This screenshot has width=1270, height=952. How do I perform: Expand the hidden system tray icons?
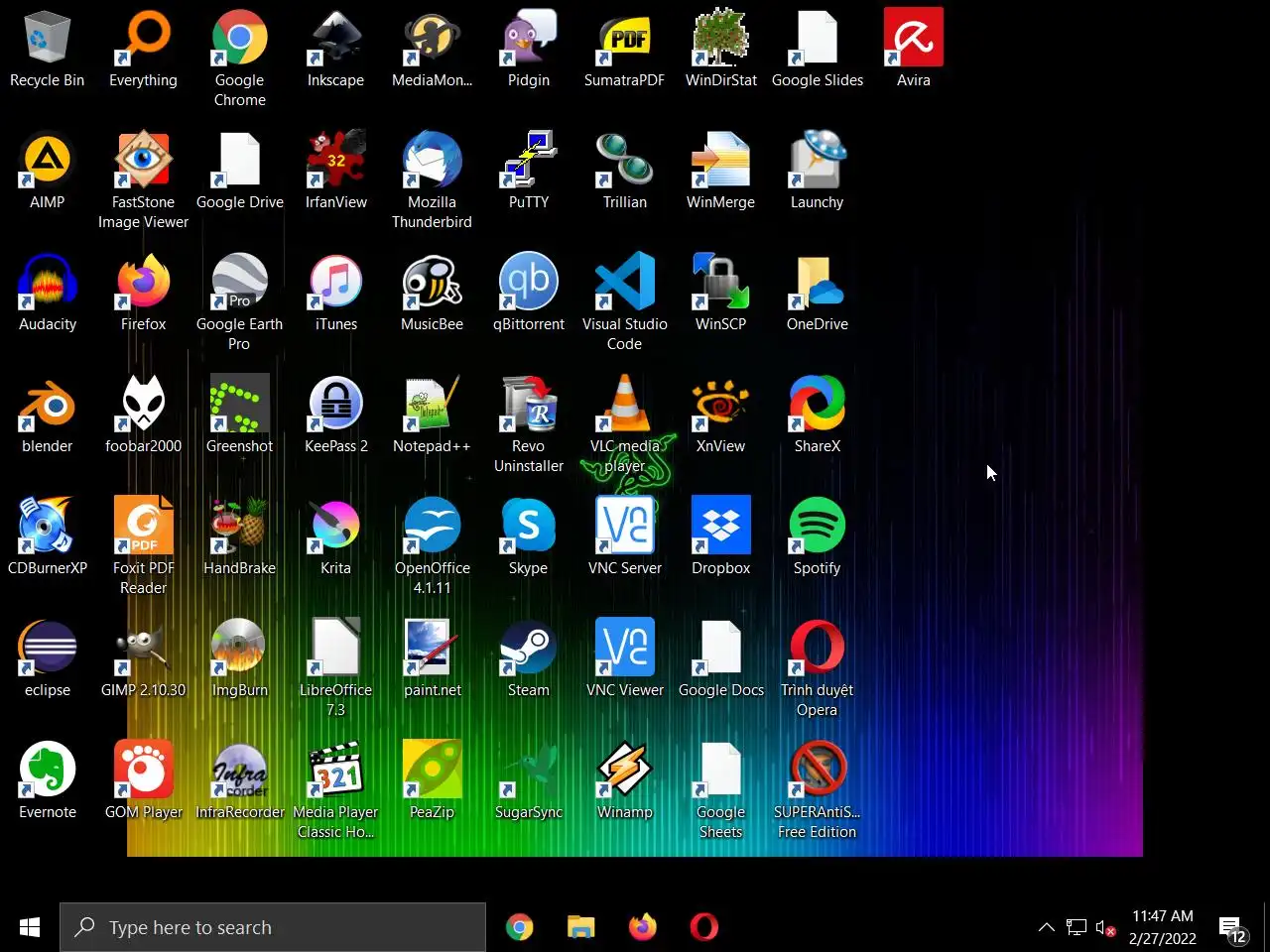(1046, 928)
